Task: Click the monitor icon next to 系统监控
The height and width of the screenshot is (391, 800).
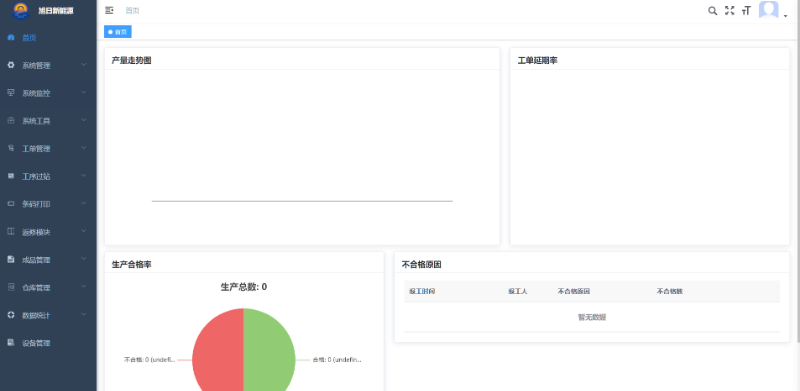Action: coord(11,92)
